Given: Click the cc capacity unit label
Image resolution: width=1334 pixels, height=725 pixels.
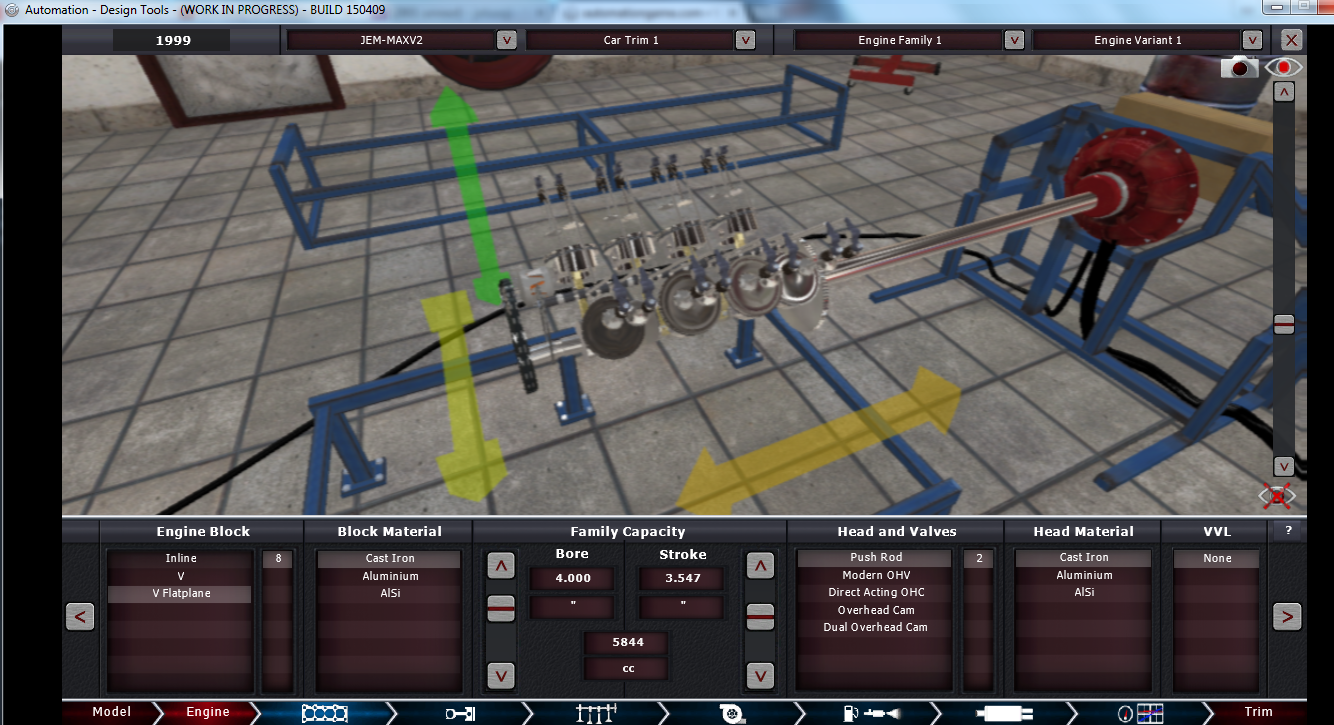Looking at the screenshot, I should tap(627, 668).
